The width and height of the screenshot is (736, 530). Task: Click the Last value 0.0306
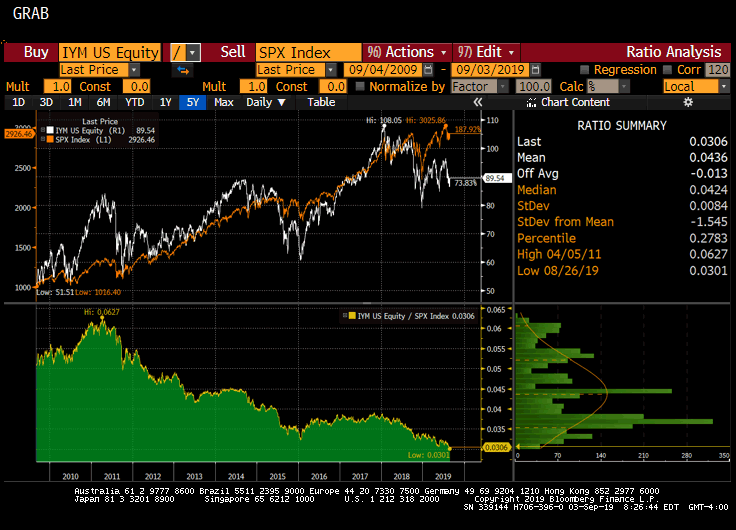[708, 142]
